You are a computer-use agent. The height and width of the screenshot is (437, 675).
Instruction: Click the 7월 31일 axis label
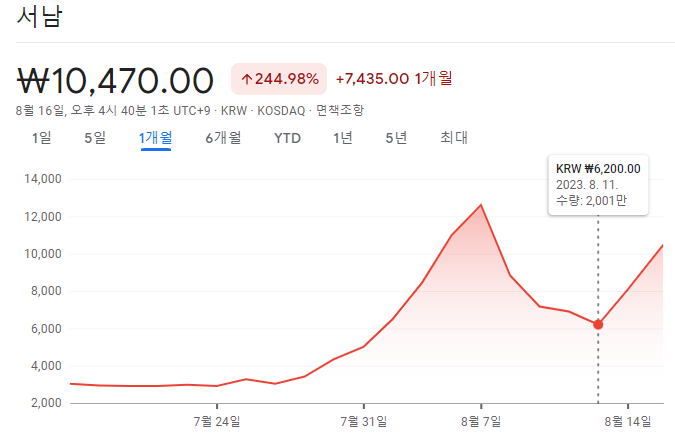click(x=364, y=421)
